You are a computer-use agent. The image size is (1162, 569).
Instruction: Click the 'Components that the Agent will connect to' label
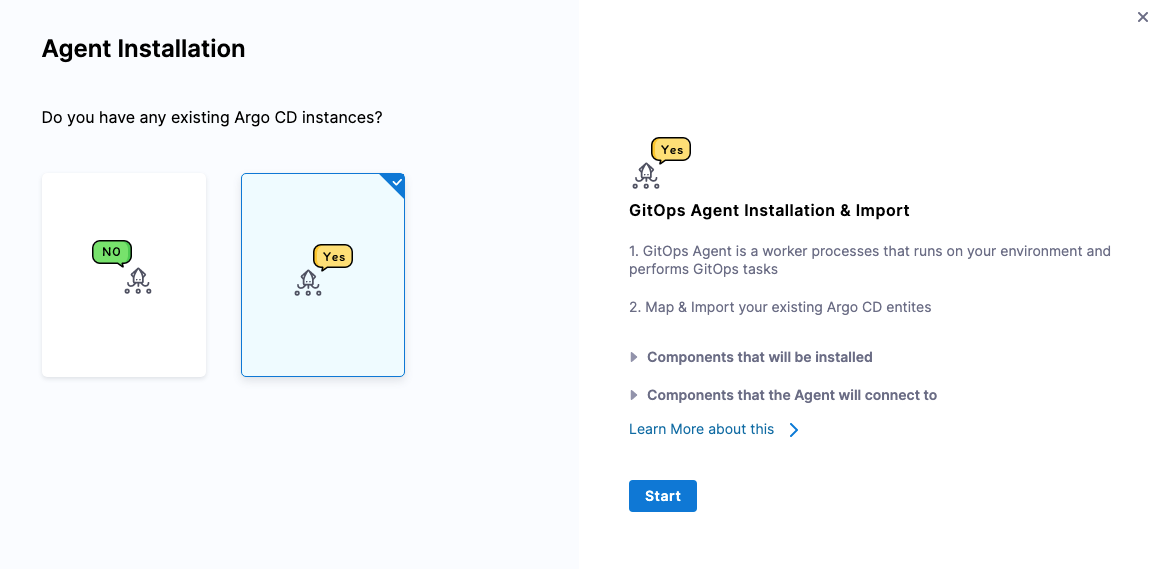[791, 395]
